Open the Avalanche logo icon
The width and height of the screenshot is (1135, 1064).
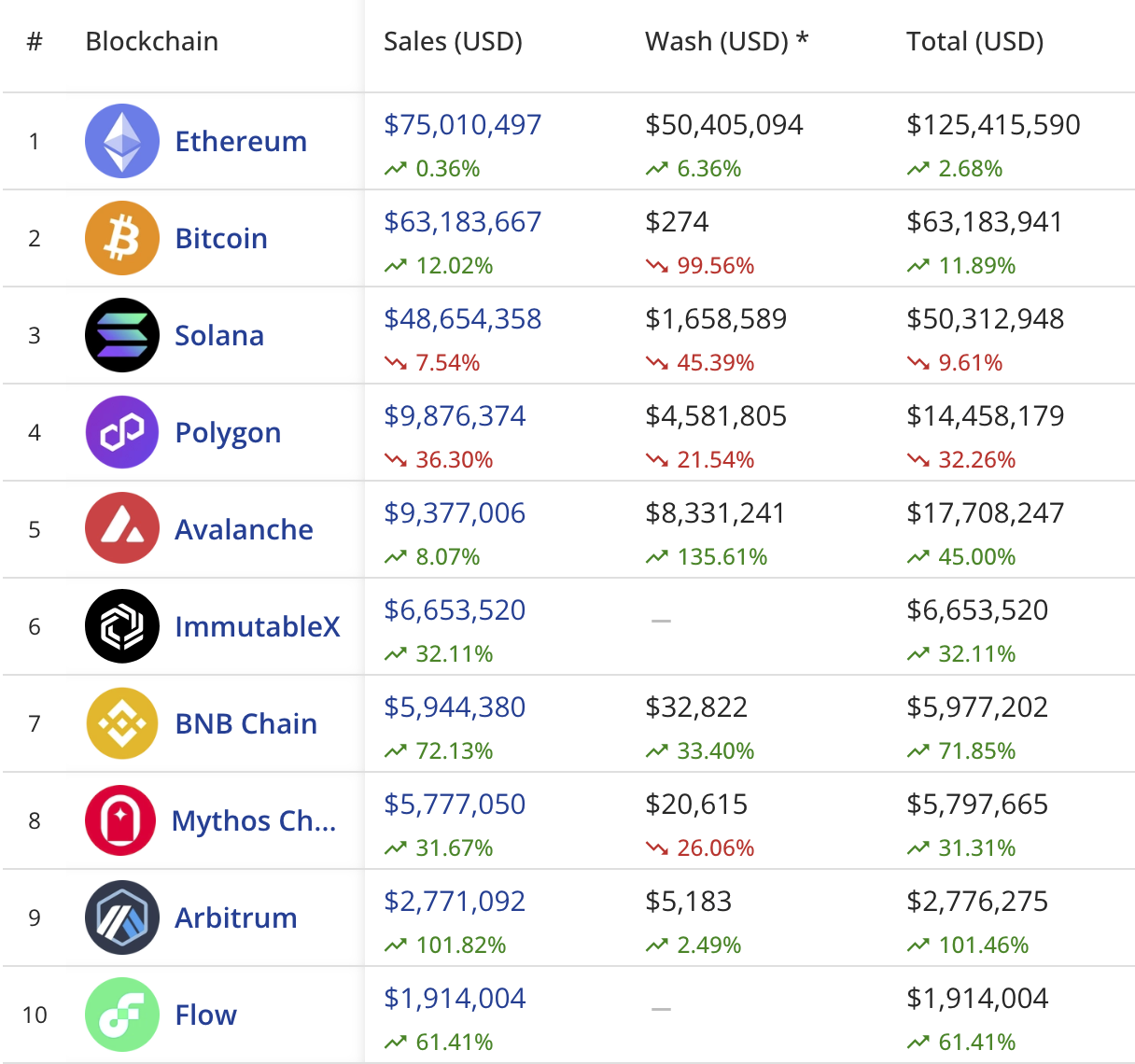pos(122,529)
